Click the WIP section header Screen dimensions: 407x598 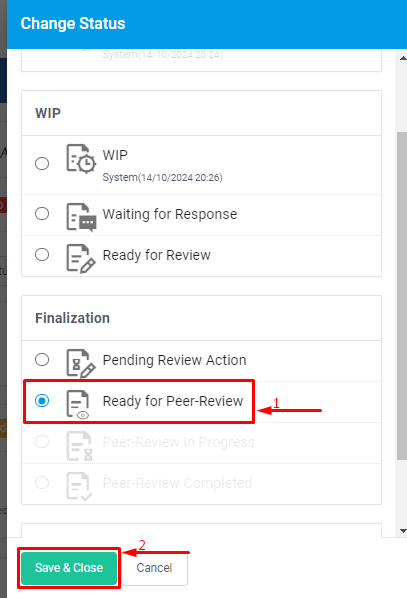48,113
